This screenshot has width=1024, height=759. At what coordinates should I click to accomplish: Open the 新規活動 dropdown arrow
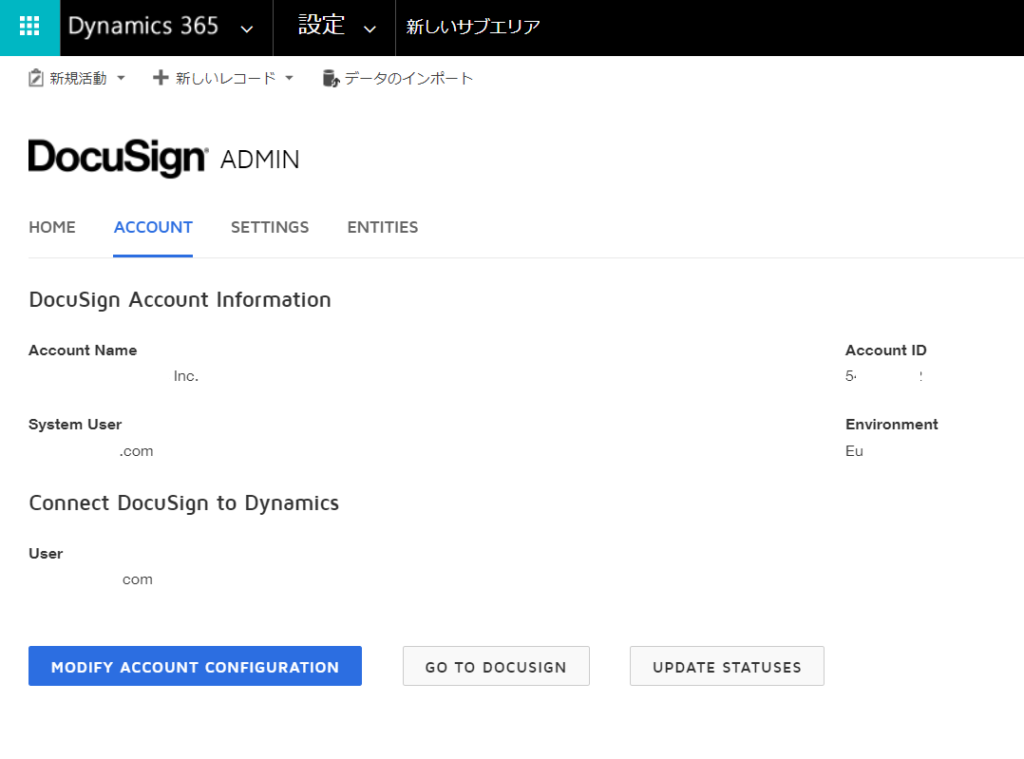121,78
